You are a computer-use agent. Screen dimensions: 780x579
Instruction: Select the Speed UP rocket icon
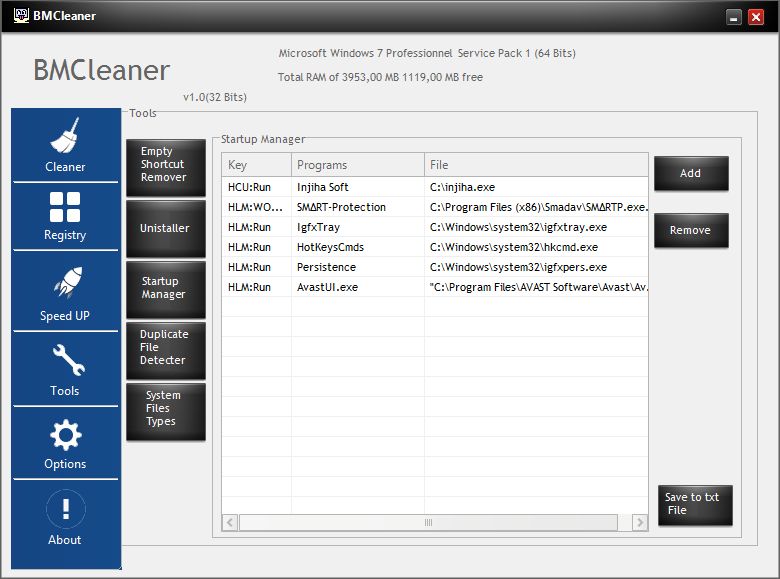(65, 285)
